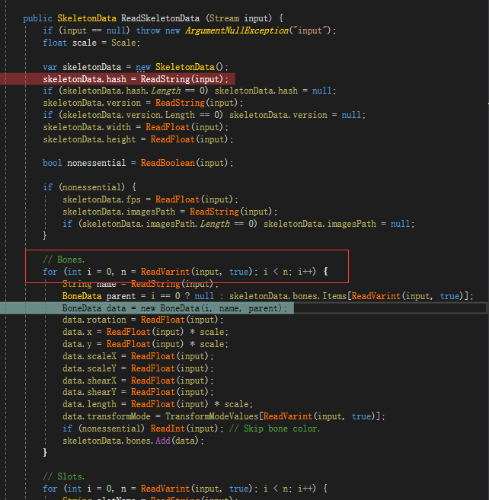Click the highlighted 'new BoneData(i, name, parent)' line
The image size is (489, 500).
[174, 308]
